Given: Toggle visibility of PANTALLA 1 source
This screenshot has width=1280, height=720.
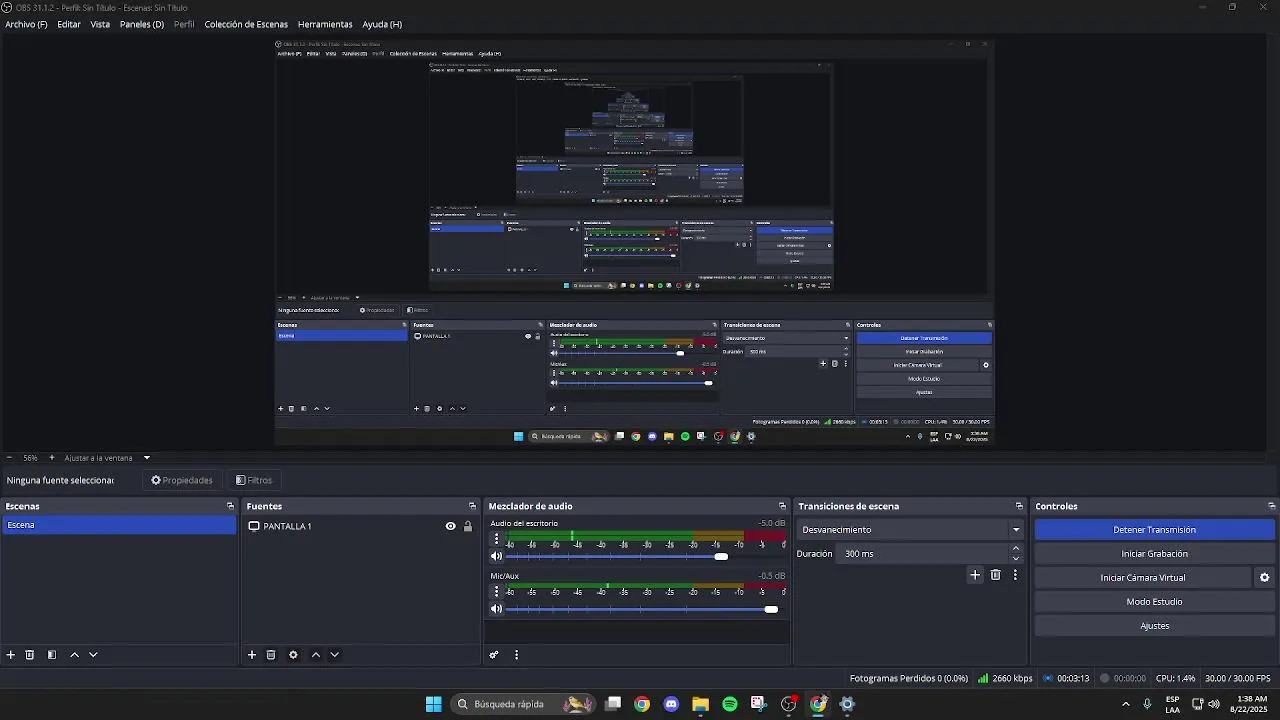Looking at the screenshot, I should tap(451, 526).
